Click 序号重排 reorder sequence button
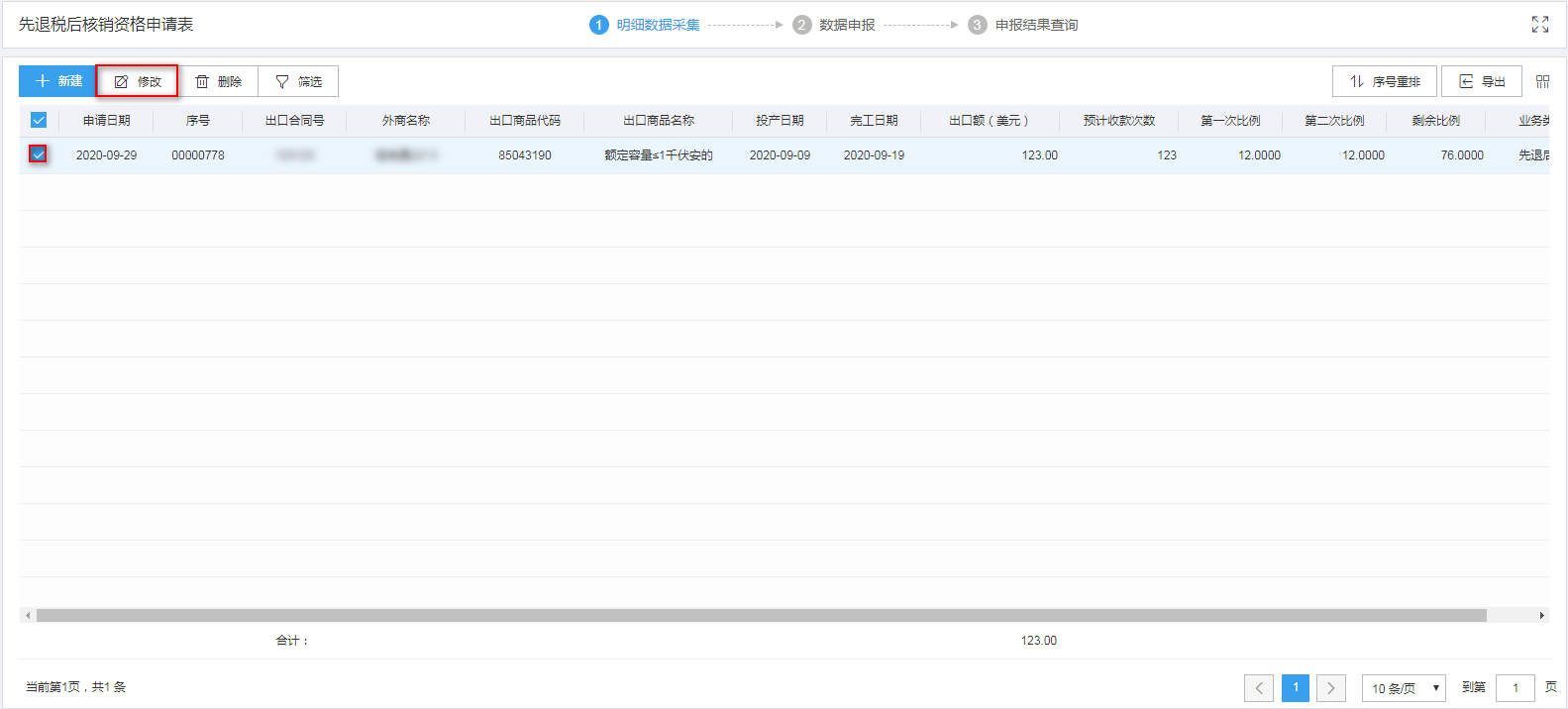 [x=1384, y=81]
